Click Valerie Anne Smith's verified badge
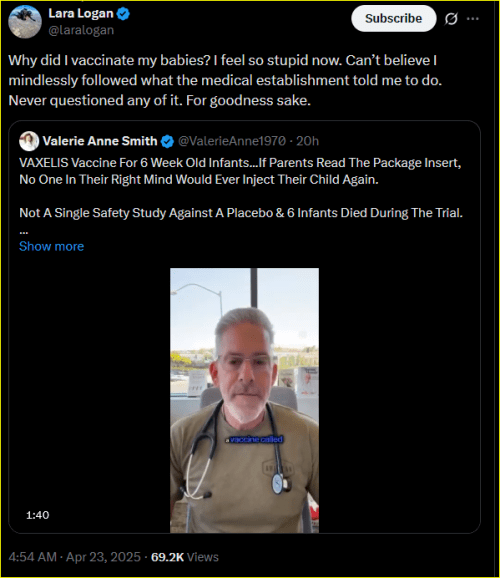Screen dimensions: 500x578 pyautogui.click(x=167, y=141)
